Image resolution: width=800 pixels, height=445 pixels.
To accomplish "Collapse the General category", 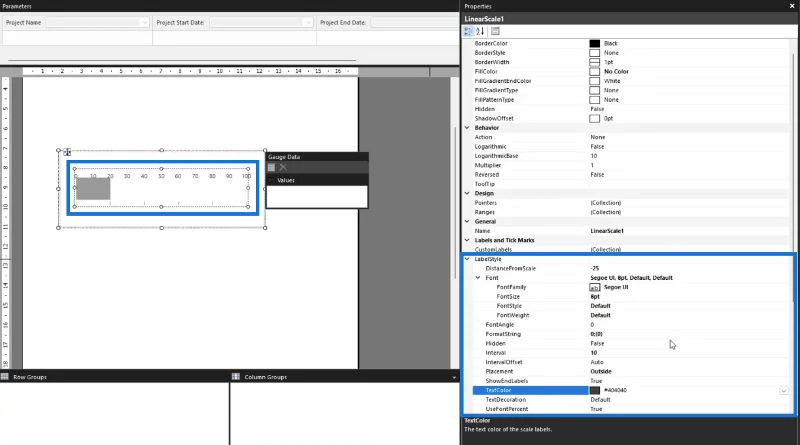I will click(x=467, y=221).
